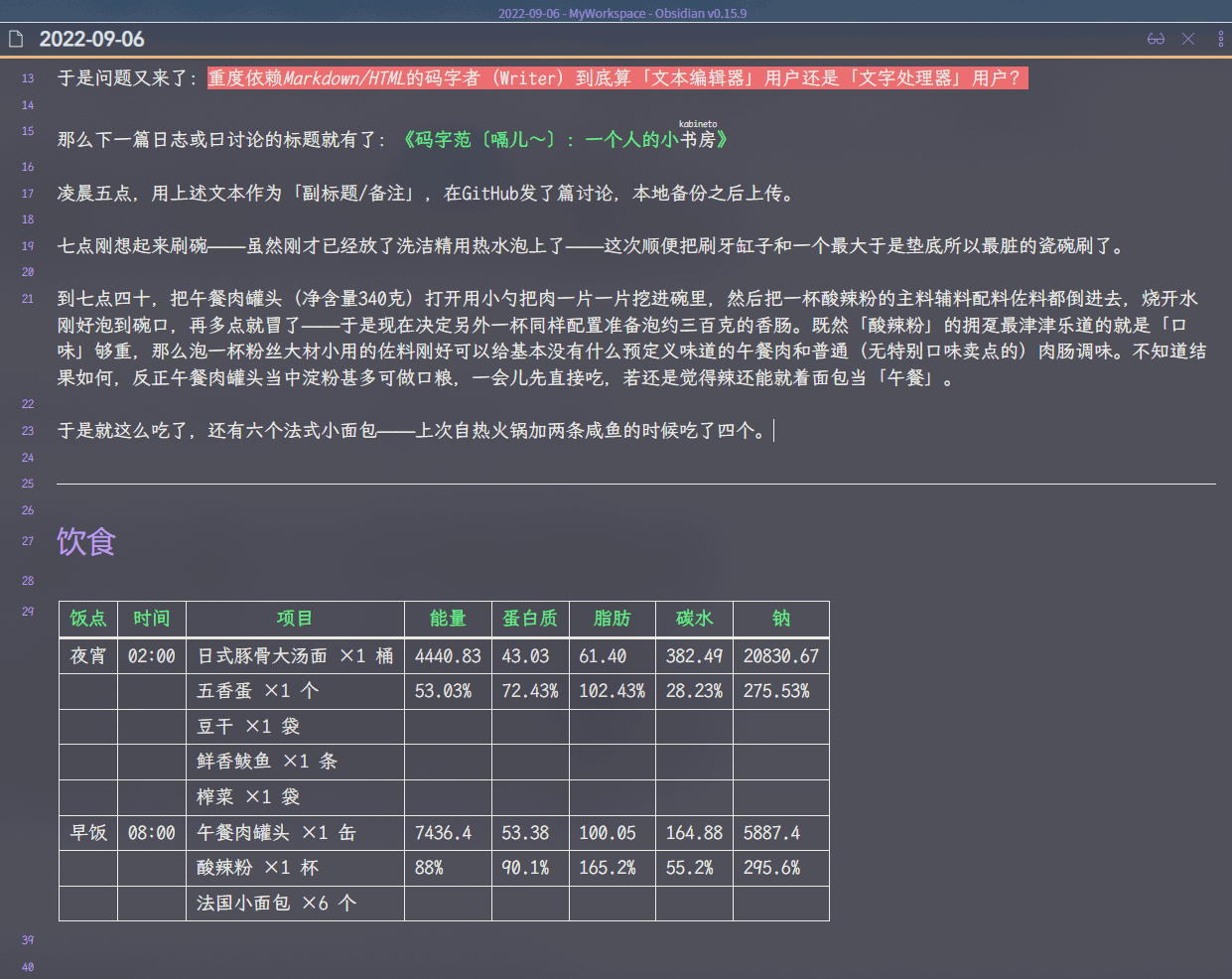
Task: Close the 2022-09-06 tab
Action: tap(1187, 38)
